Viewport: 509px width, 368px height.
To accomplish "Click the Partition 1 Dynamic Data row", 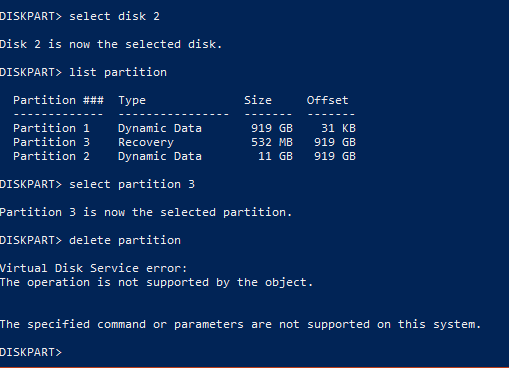I will [x=184, y=128].
